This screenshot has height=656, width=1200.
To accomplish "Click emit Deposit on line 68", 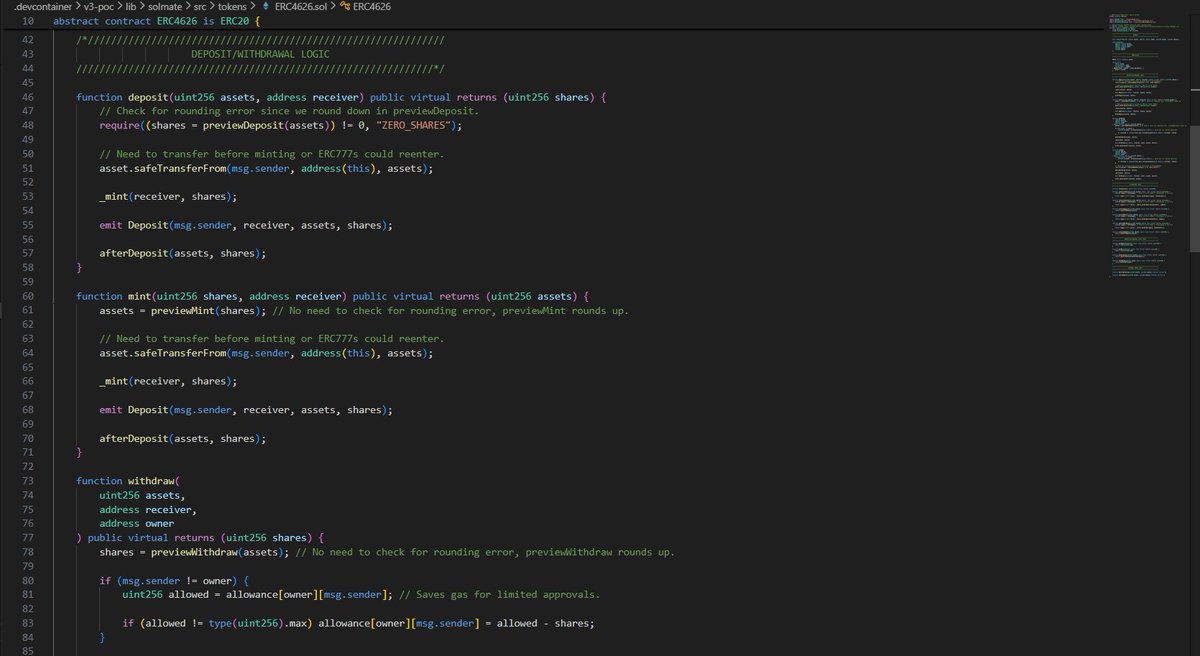I will click(x=132, y=410).
